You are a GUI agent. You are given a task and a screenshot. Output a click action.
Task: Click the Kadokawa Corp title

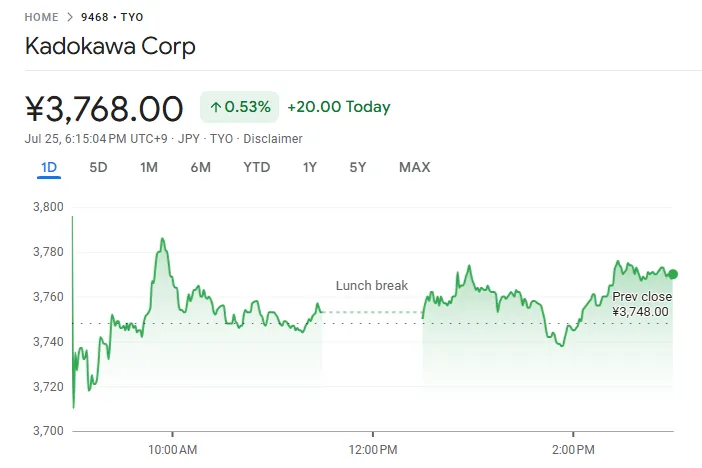[110, 46]
